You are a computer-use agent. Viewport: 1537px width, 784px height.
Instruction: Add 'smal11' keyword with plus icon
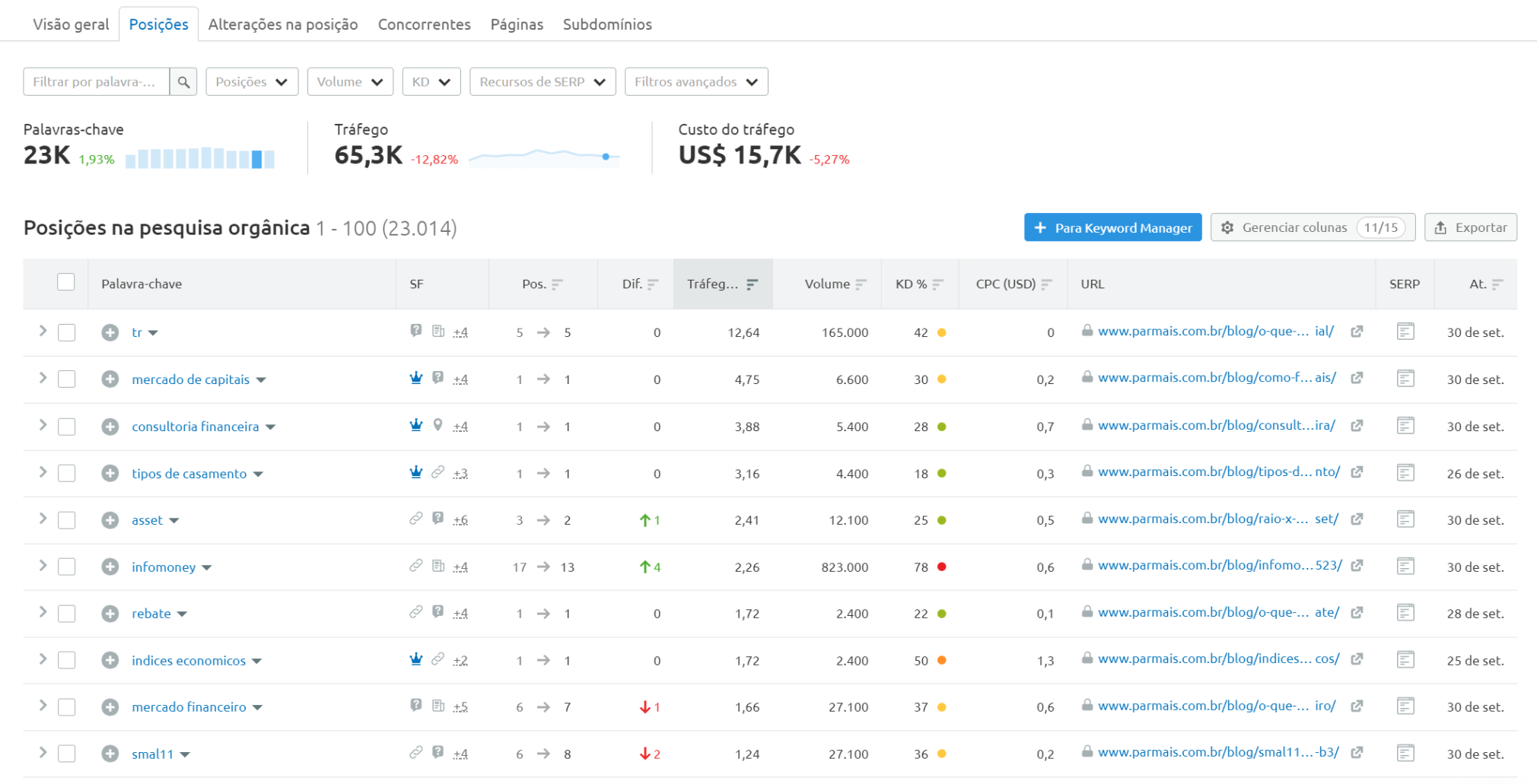pyautogui.click(x=110, y=754)
